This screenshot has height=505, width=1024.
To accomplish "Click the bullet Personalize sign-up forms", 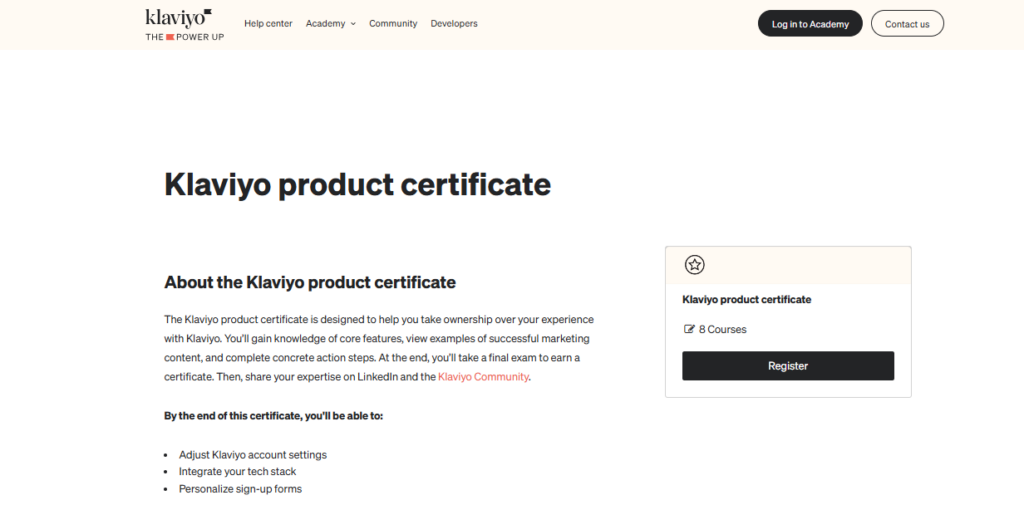I will point(240,489).
